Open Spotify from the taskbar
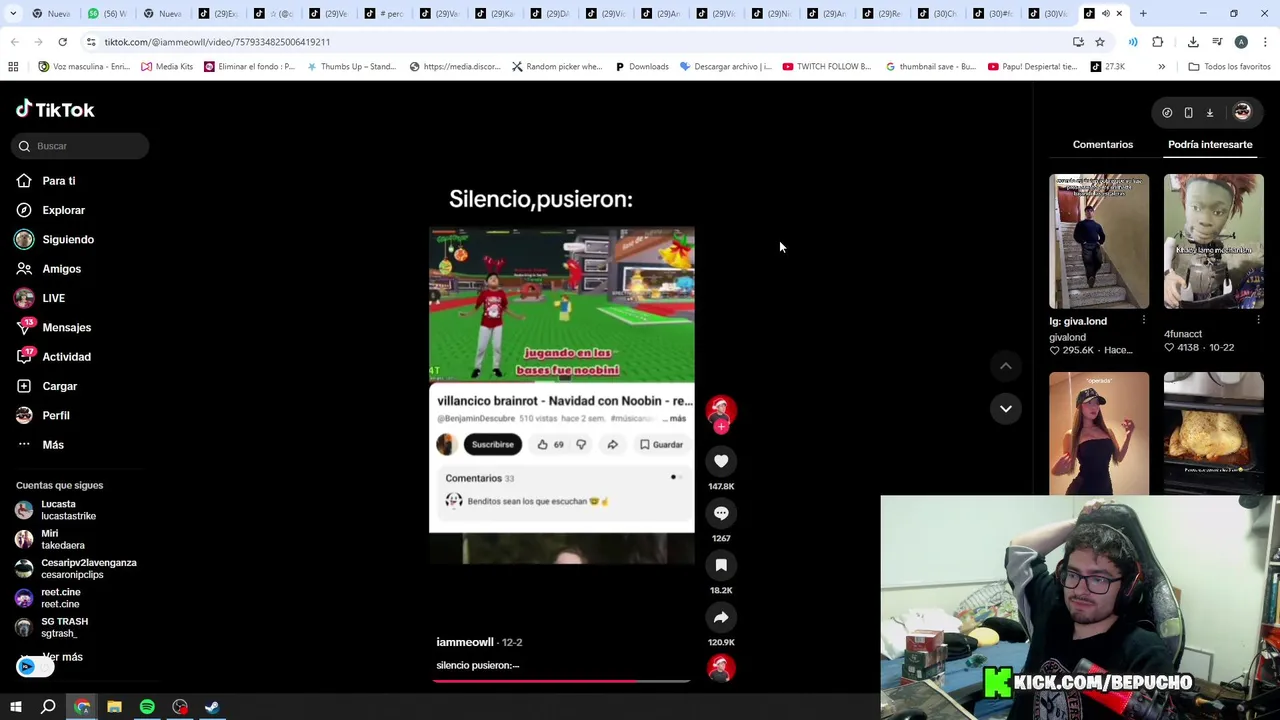Screen dimensions: 1280x720 147,707
